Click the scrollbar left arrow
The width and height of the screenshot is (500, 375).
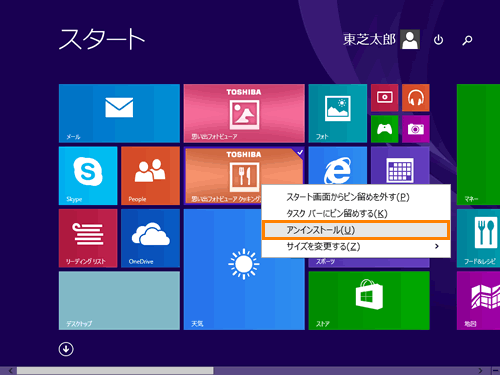click(11, 370)
